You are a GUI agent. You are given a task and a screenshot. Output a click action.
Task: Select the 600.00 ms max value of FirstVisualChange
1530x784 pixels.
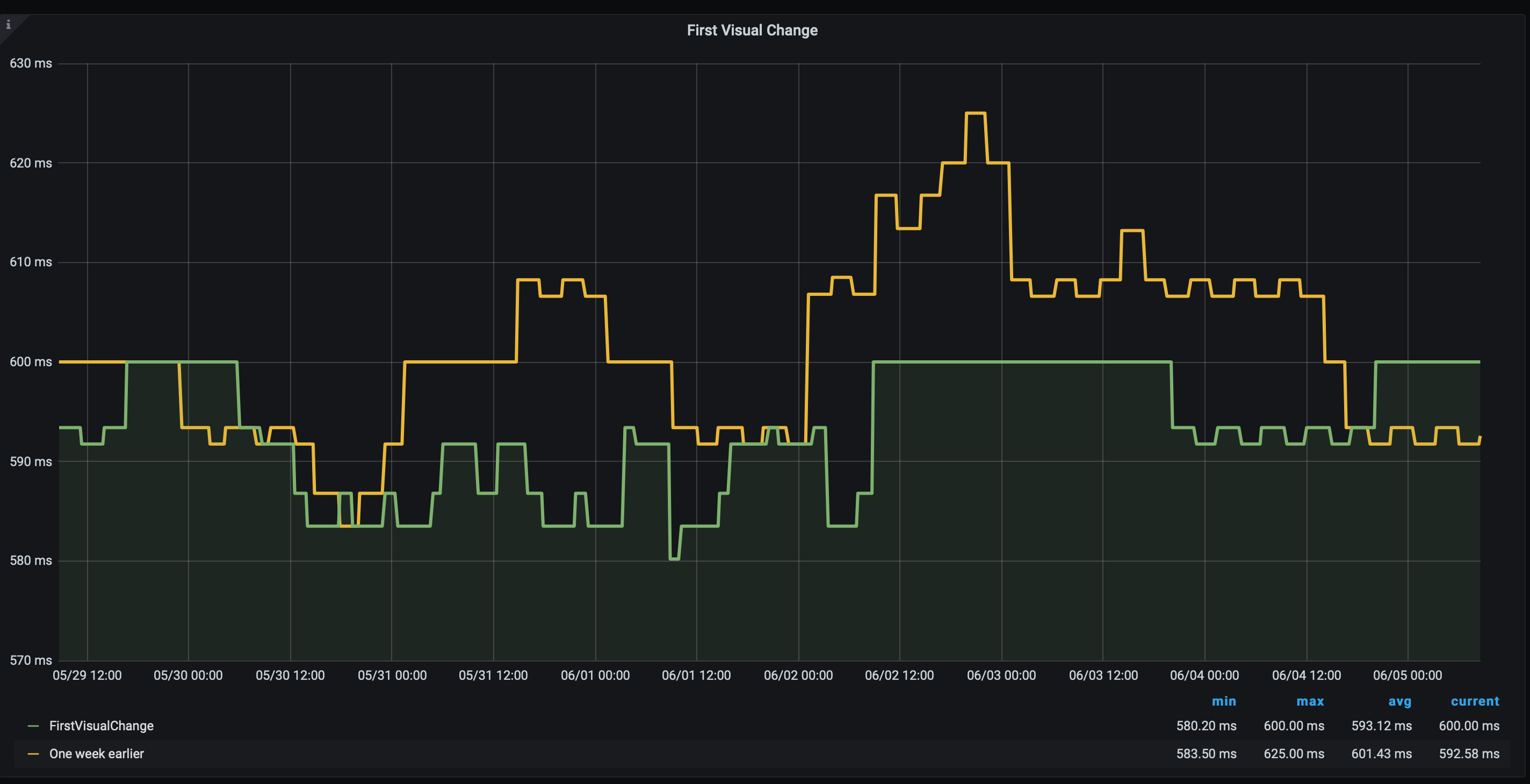click(1294, 726)
